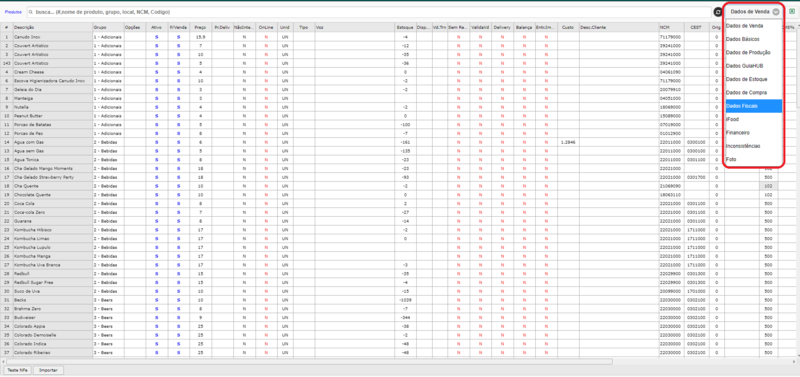This screenshot has width=800, height=377.
Task: Select the Cream Cheese row description
Action: tap(53, 72)
